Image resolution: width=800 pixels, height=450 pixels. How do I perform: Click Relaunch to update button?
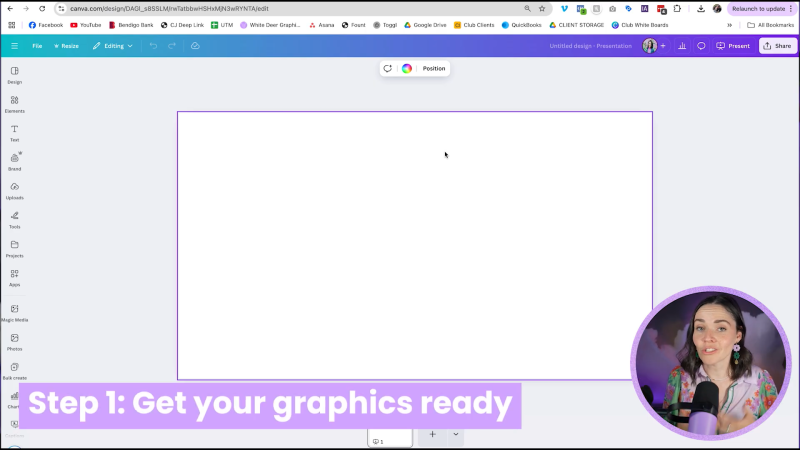tap(762, 9)
